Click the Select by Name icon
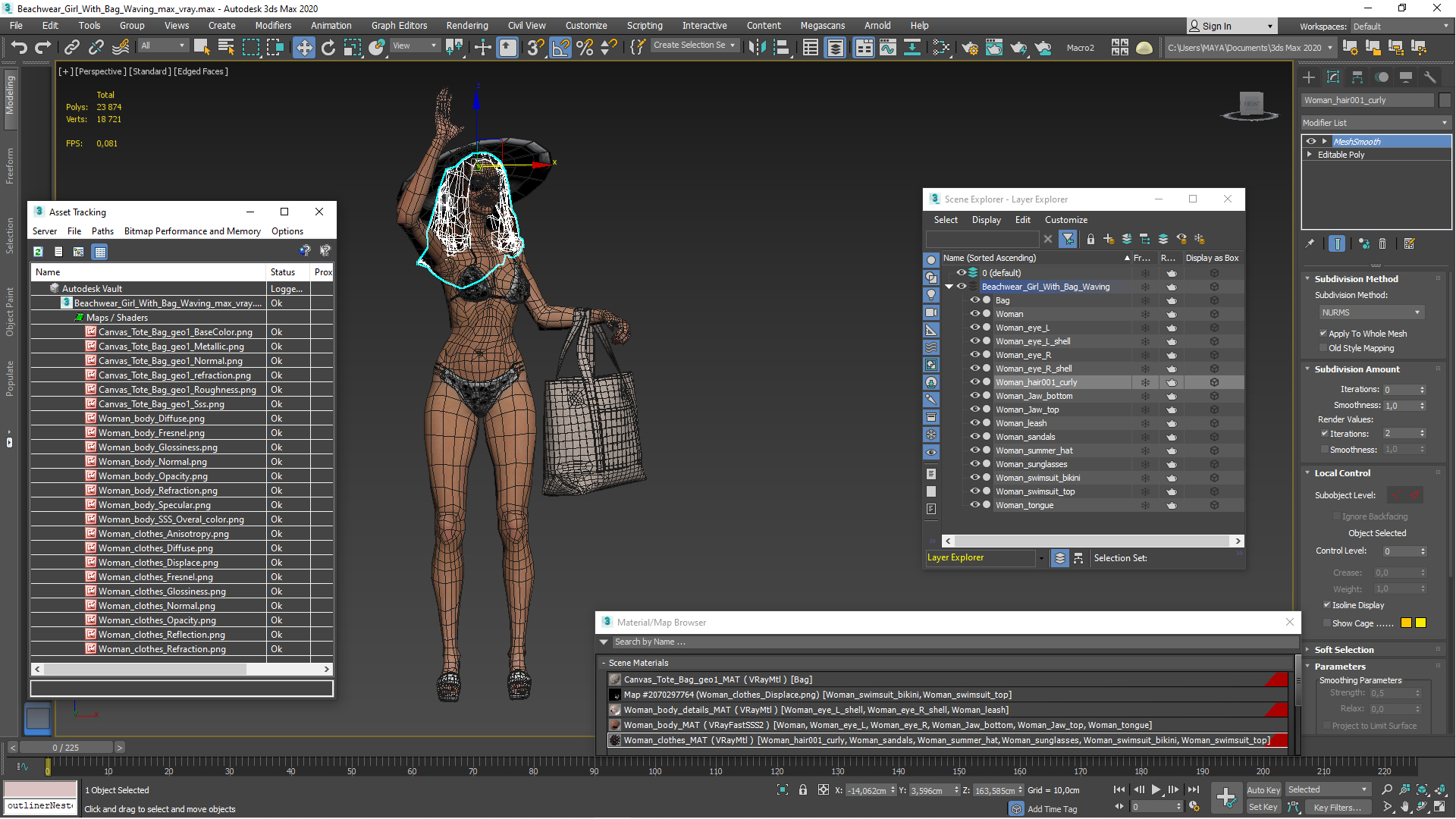Viewport: 1456px width, 819px height. (225, 48)
